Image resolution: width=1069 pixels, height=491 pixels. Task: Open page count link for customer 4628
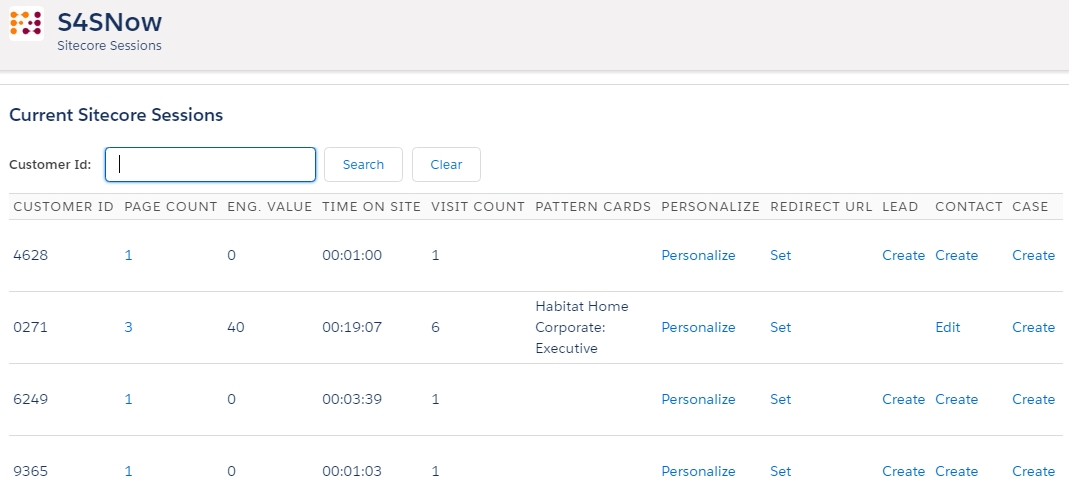(x=128, y=256)
